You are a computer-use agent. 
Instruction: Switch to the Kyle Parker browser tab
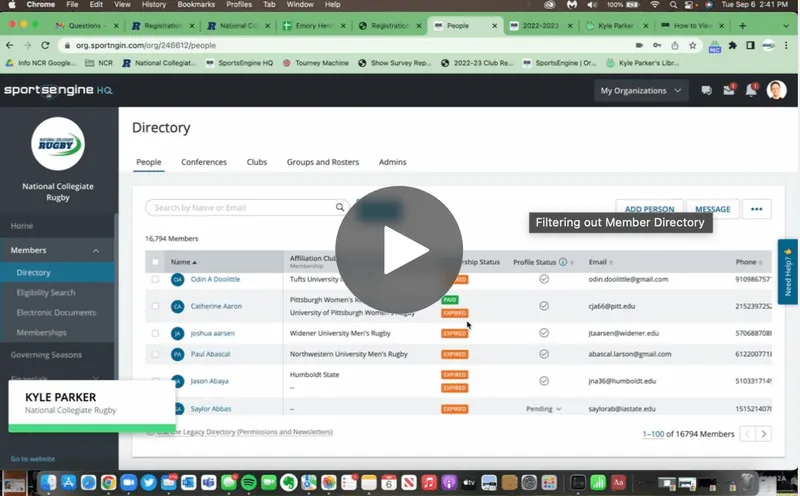[x=617, y=26]
